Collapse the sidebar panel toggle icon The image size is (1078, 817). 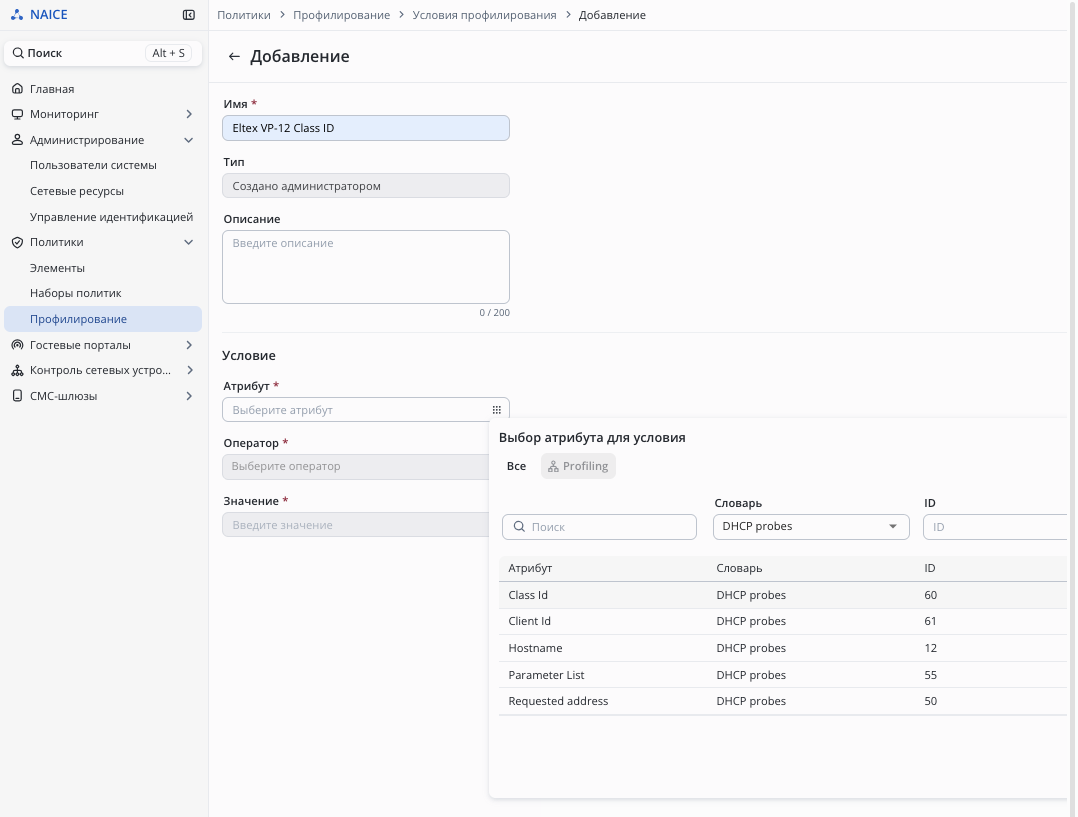click(x=189, y=15)
